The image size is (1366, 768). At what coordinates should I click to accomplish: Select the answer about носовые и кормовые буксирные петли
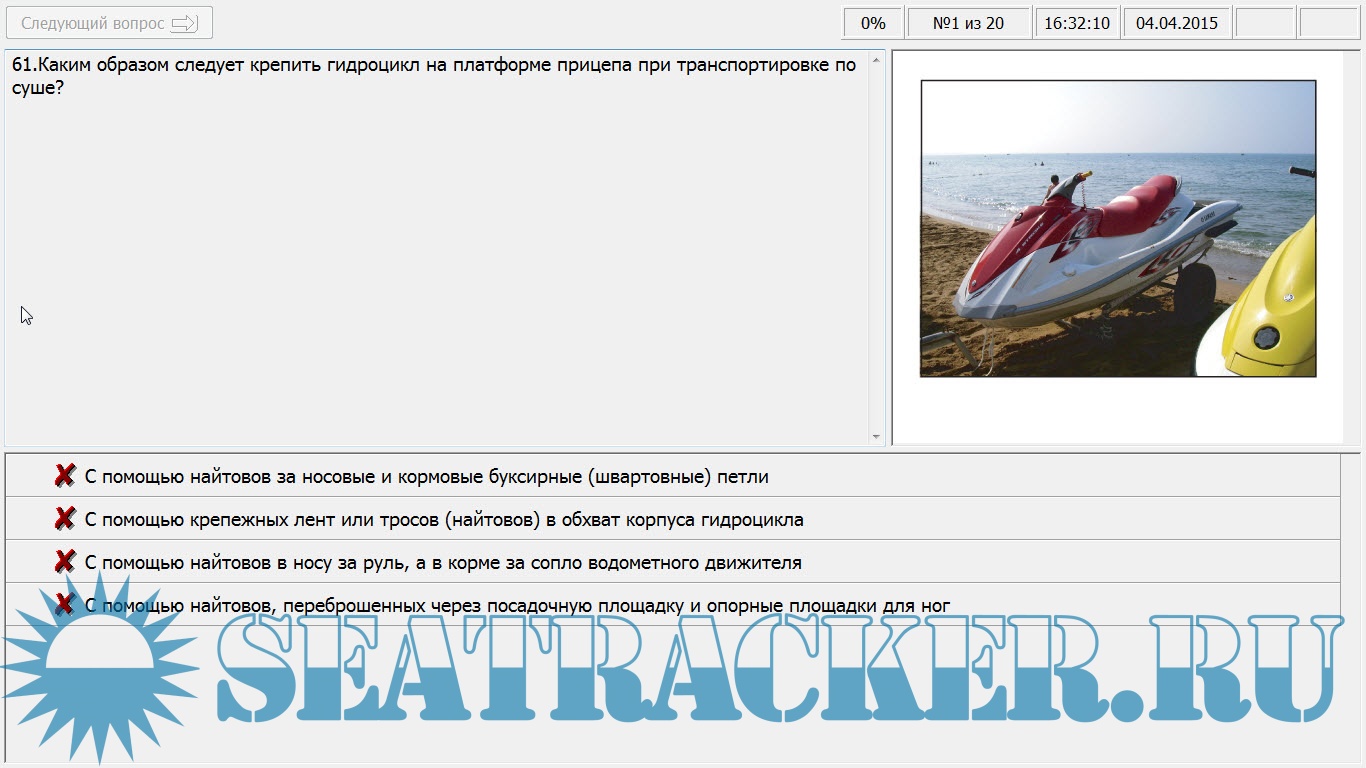click(x=427, y=477)
